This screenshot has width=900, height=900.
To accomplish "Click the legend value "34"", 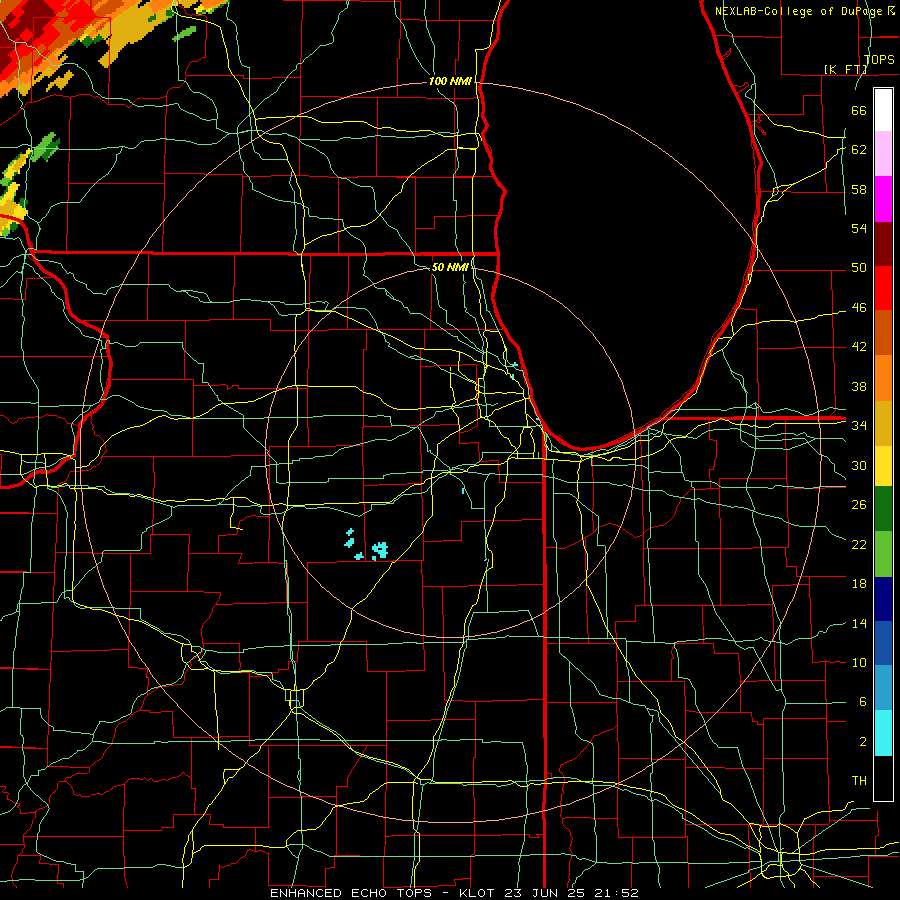I will pos(859,426).
